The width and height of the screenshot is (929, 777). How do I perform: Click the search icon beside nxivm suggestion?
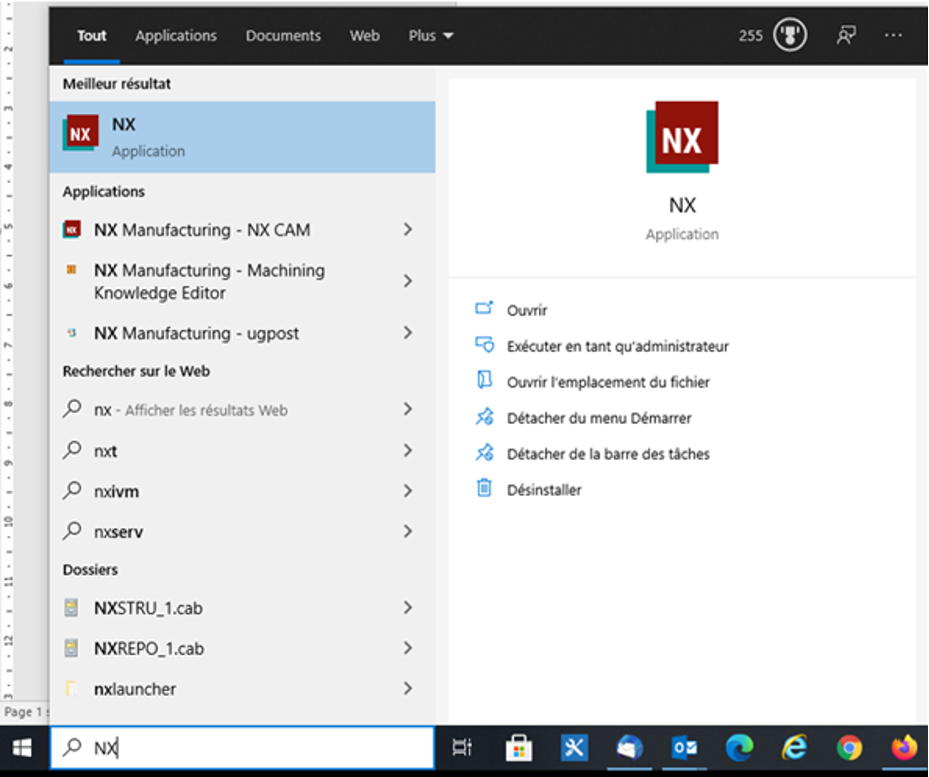tap(72, 490)
